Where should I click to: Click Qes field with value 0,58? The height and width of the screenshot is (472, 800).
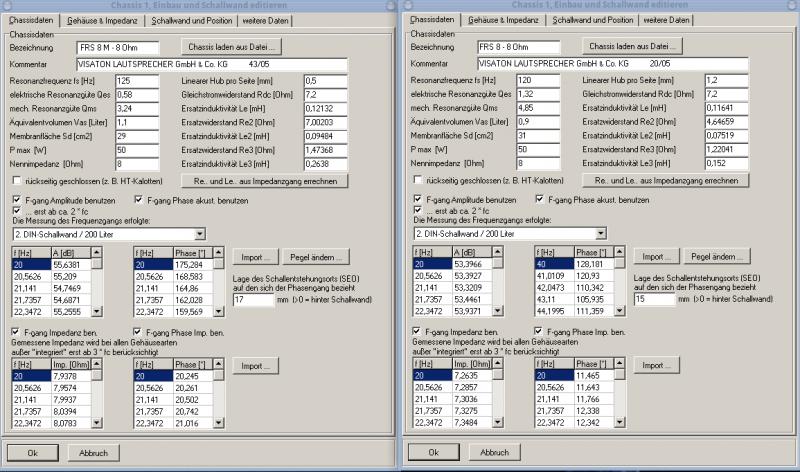(x=137, y=95)
